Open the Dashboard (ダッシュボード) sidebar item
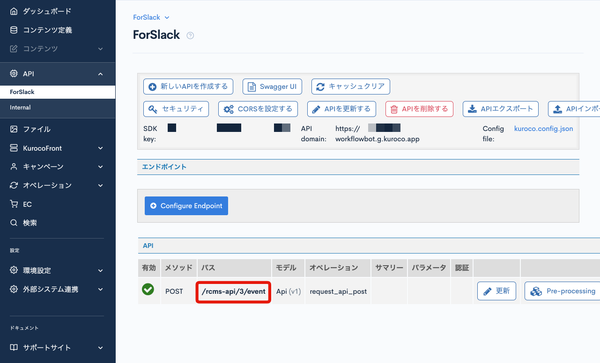Image resolution: width=600 pixels, height=363 pixels. click(47, 11)
